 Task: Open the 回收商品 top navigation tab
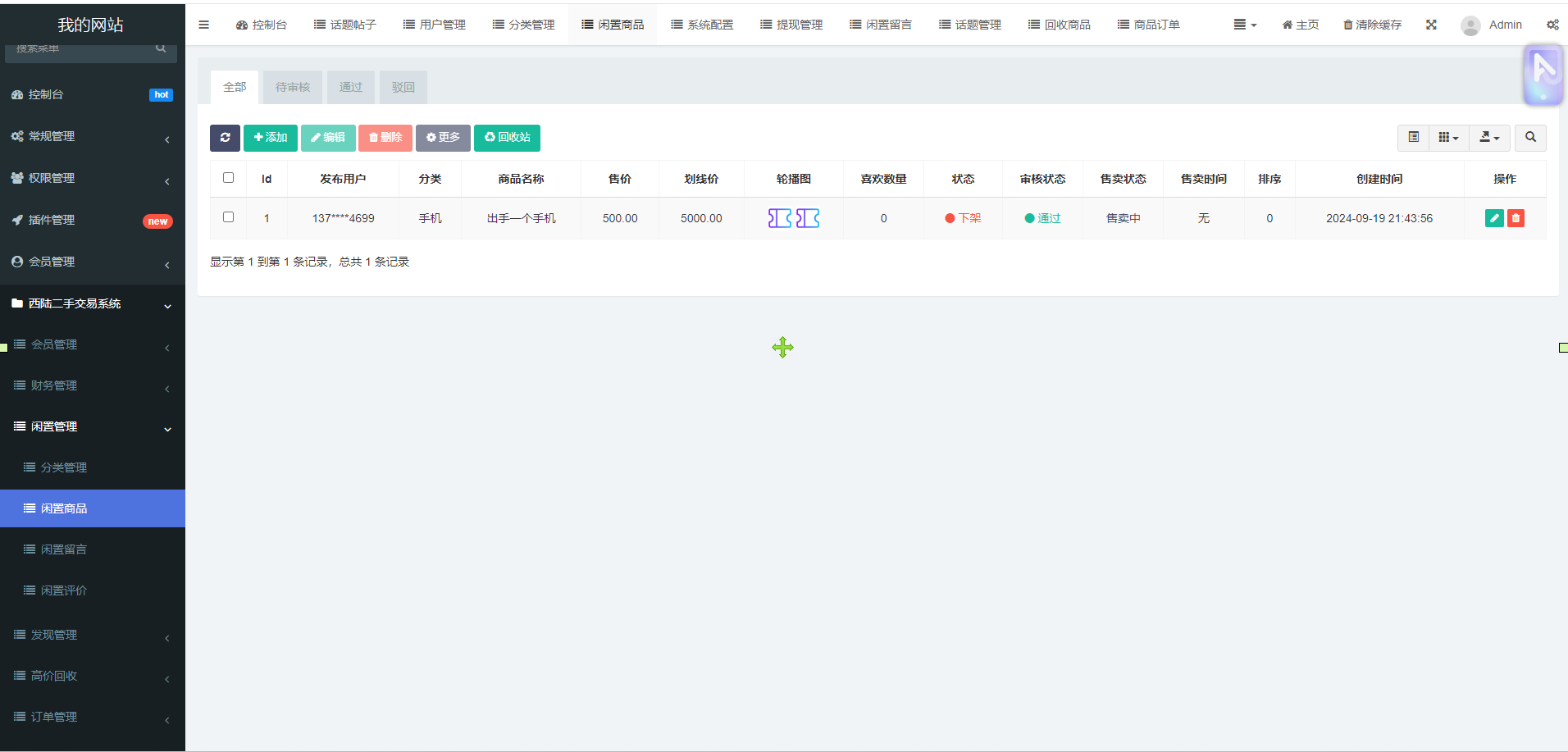tap(1060, 25)
